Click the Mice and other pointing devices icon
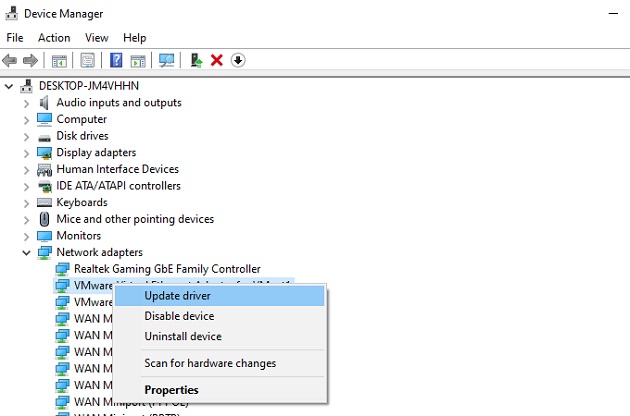Screen dimensions: 630x416 tap(44, 219)
